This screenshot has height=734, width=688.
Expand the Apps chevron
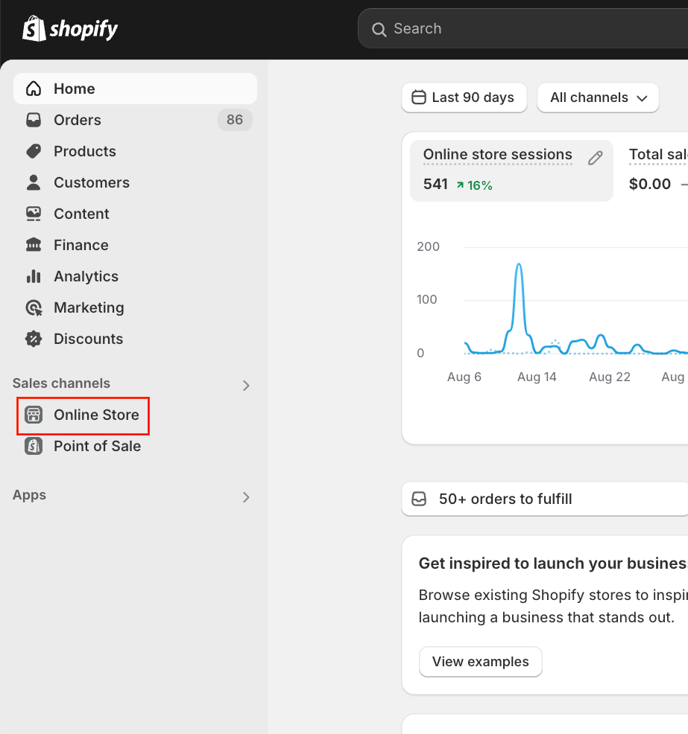pos(246,497)
